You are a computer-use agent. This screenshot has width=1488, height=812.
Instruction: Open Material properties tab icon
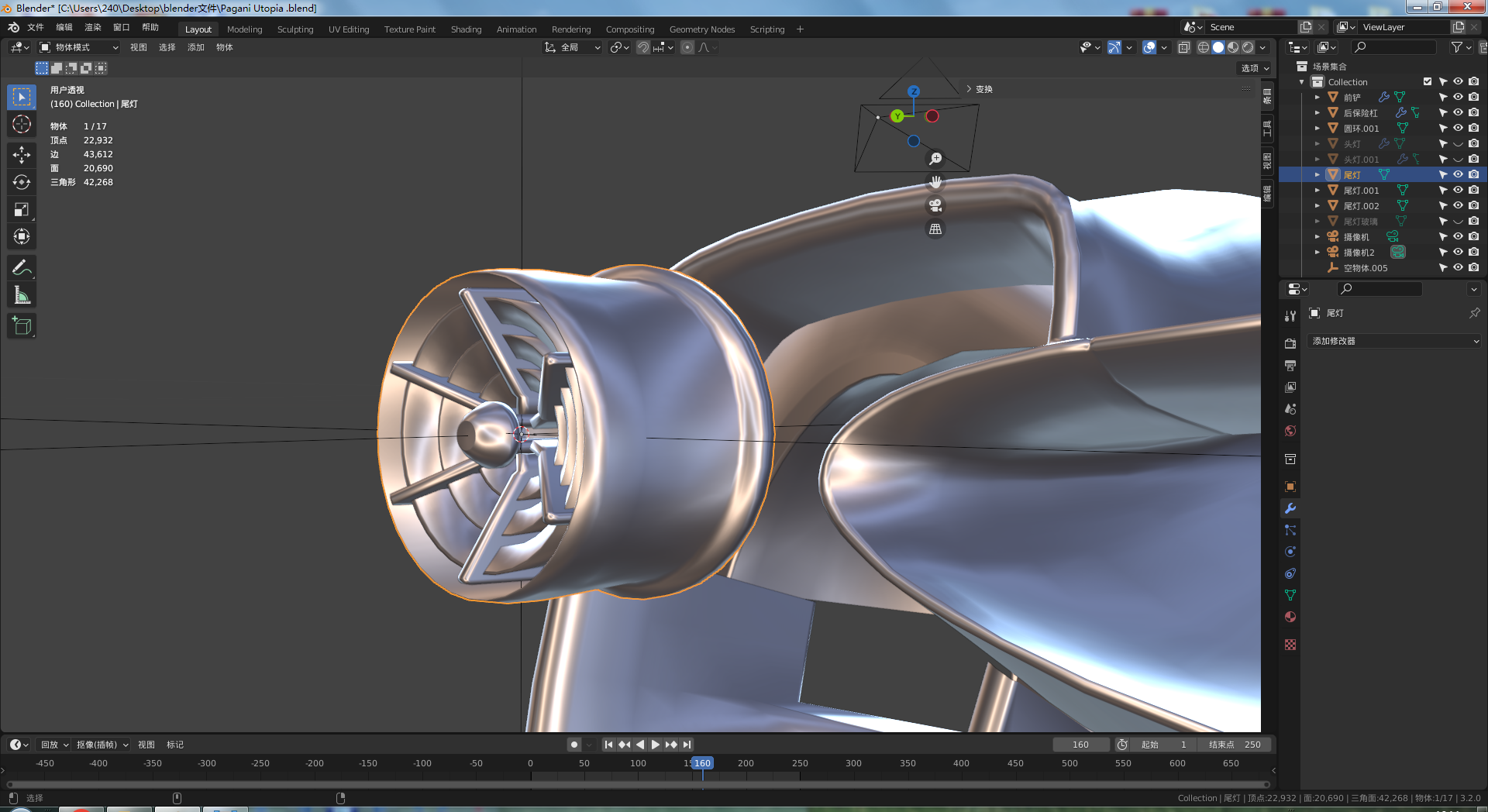1290,618
